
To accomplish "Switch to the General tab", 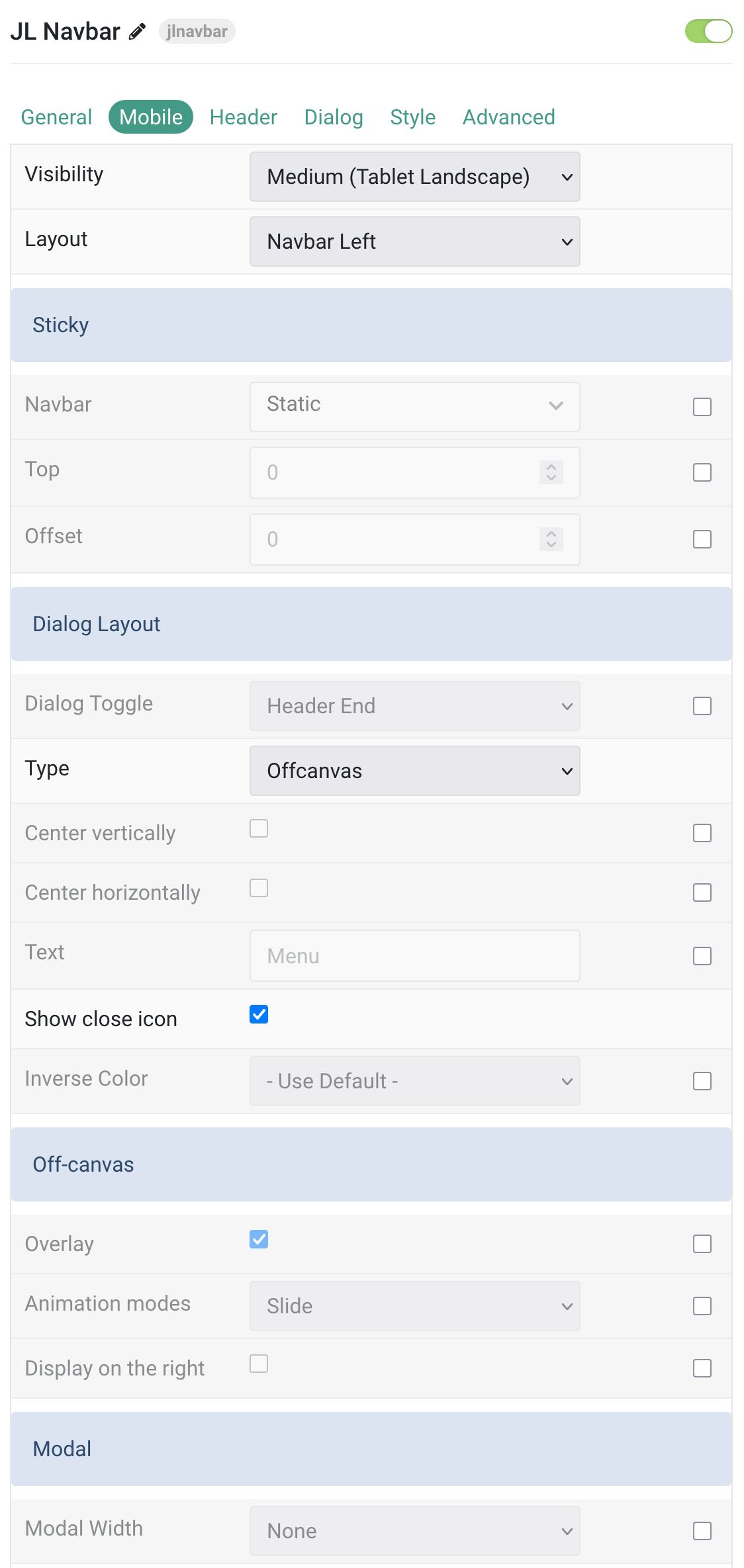I will point(56,117).
